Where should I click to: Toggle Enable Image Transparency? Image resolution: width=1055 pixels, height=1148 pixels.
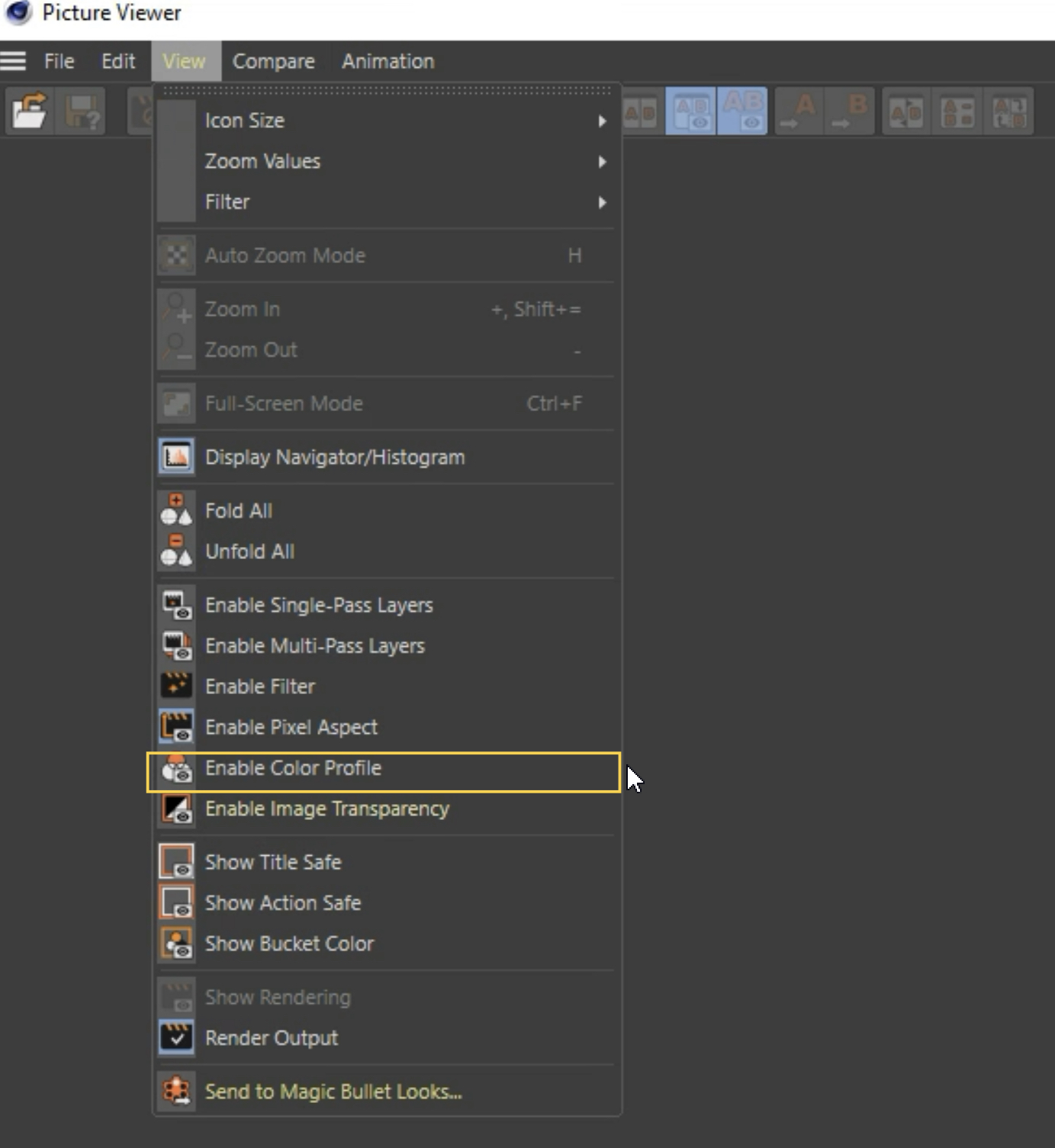tap(384, 809)
